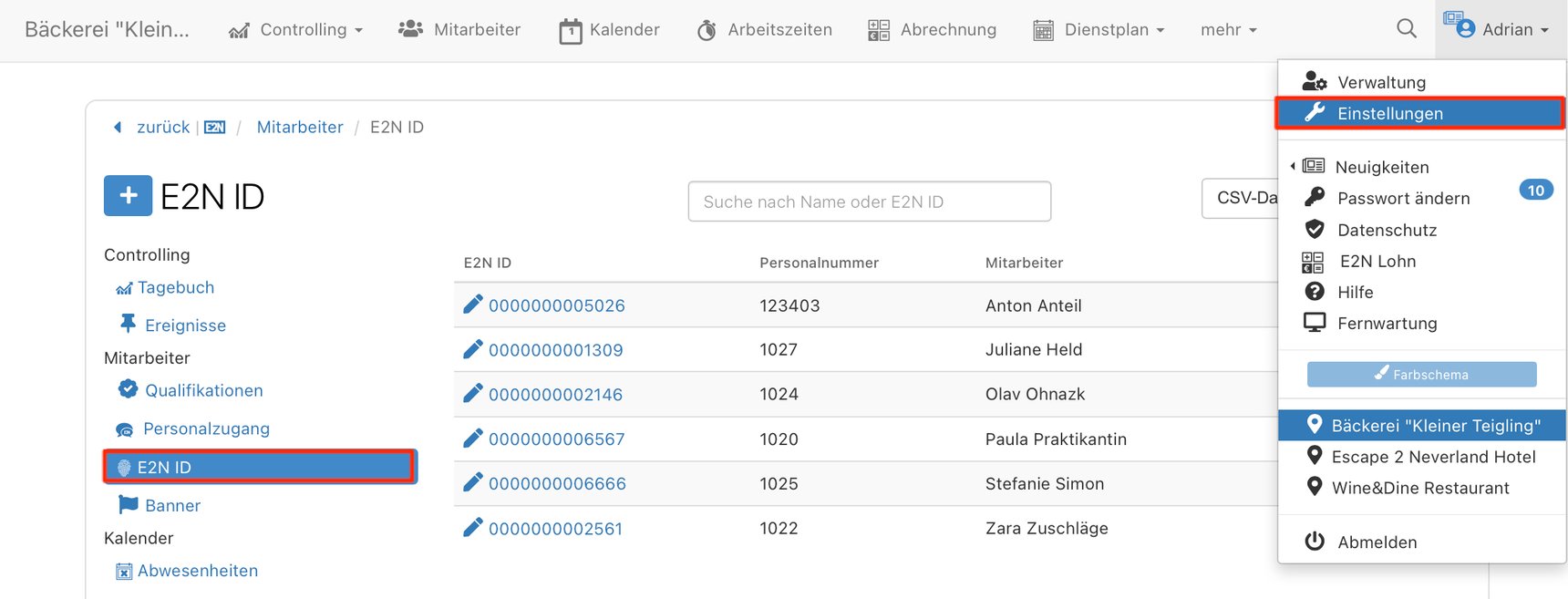Open Abwesenheiten under Kalender

tap(197, 571)
